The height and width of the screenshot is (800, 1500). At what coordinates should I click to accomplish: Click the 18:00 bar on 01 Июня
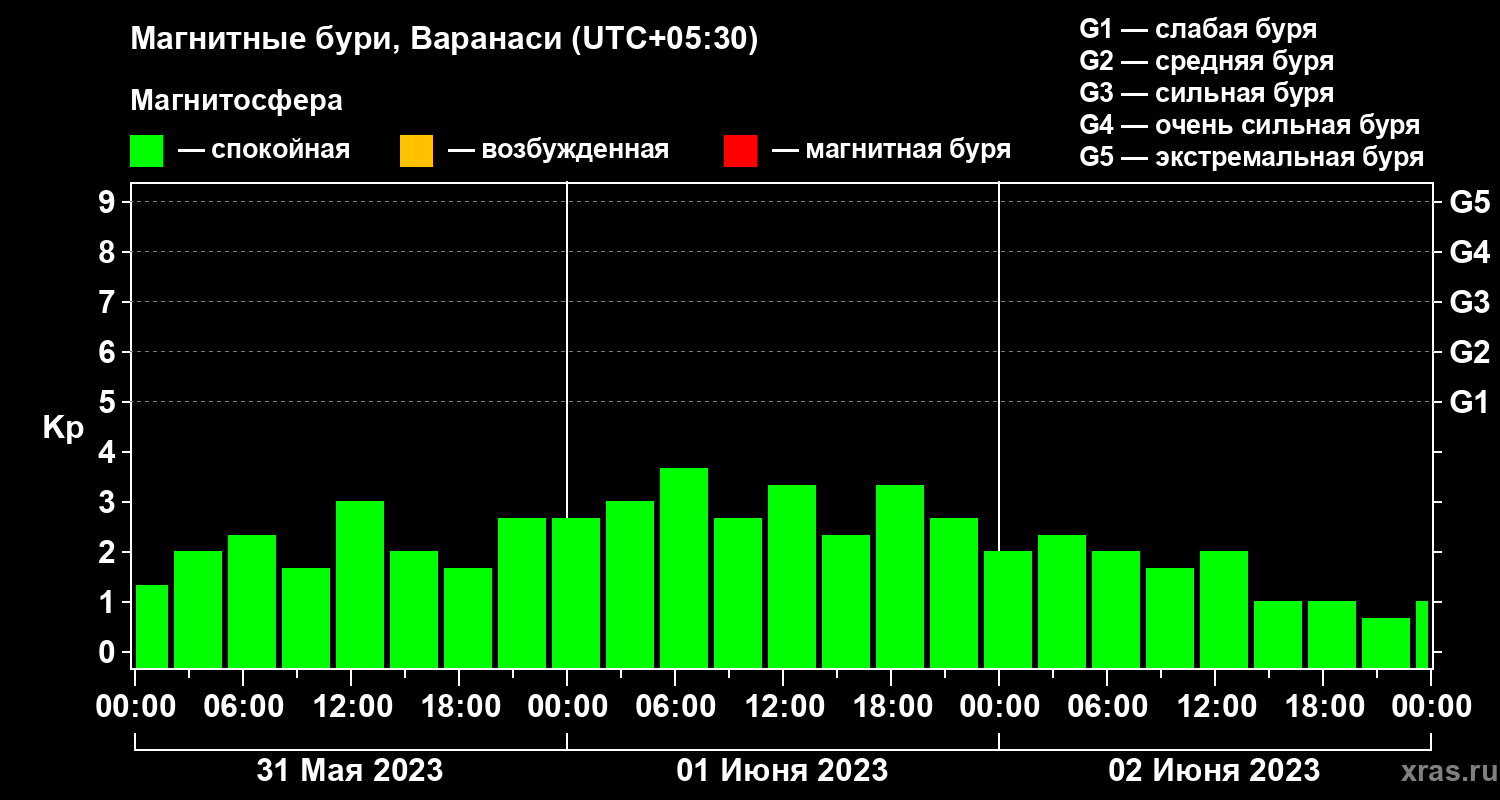[x=900, y=576]
